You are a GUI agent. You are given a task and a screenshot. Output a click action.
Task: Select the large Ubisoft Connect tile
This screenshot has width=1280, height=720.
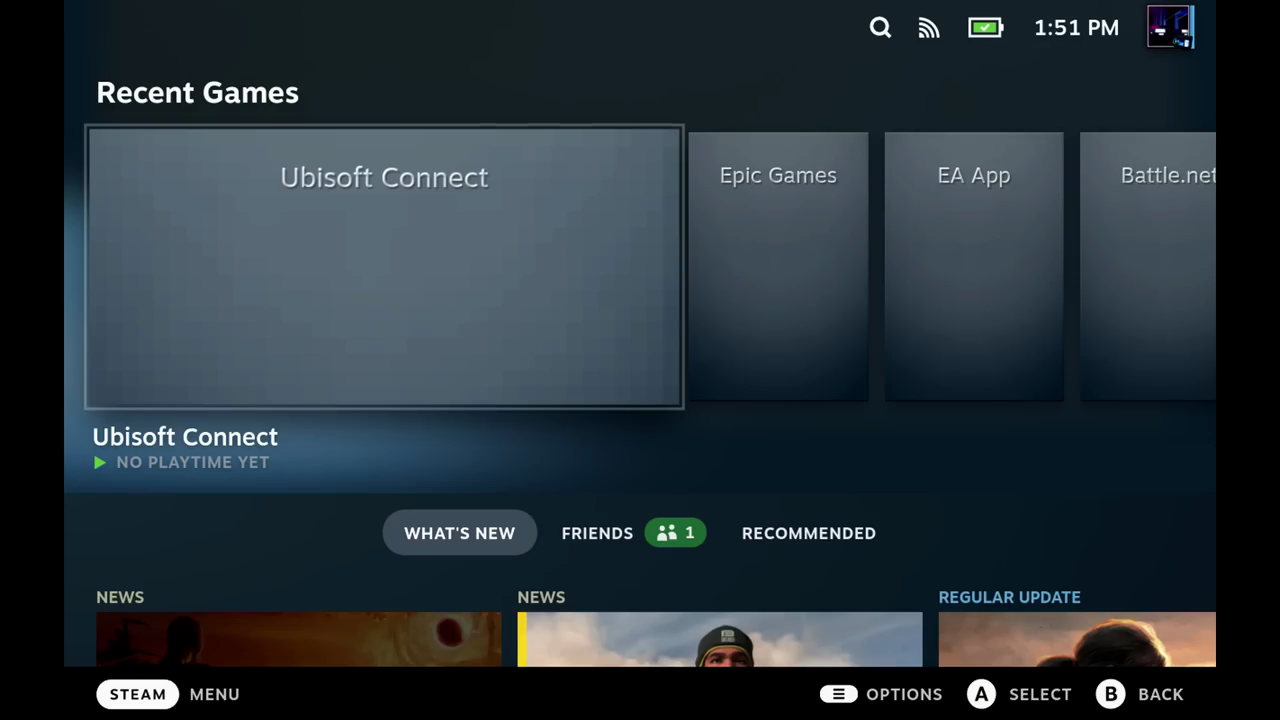point(384,267)
